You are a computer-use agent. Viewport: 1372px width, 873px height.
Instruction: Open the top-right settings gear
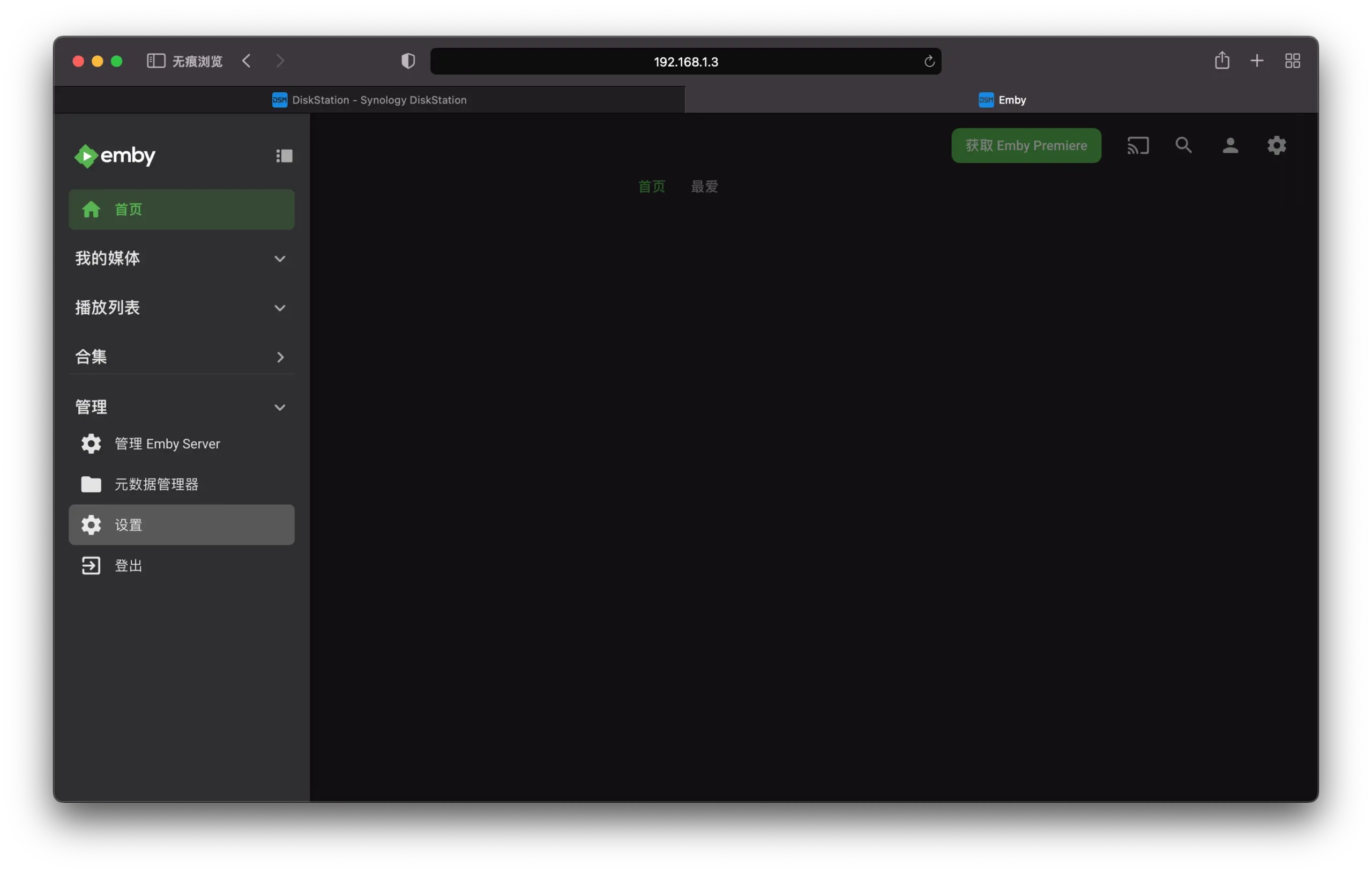point(1277,145)
